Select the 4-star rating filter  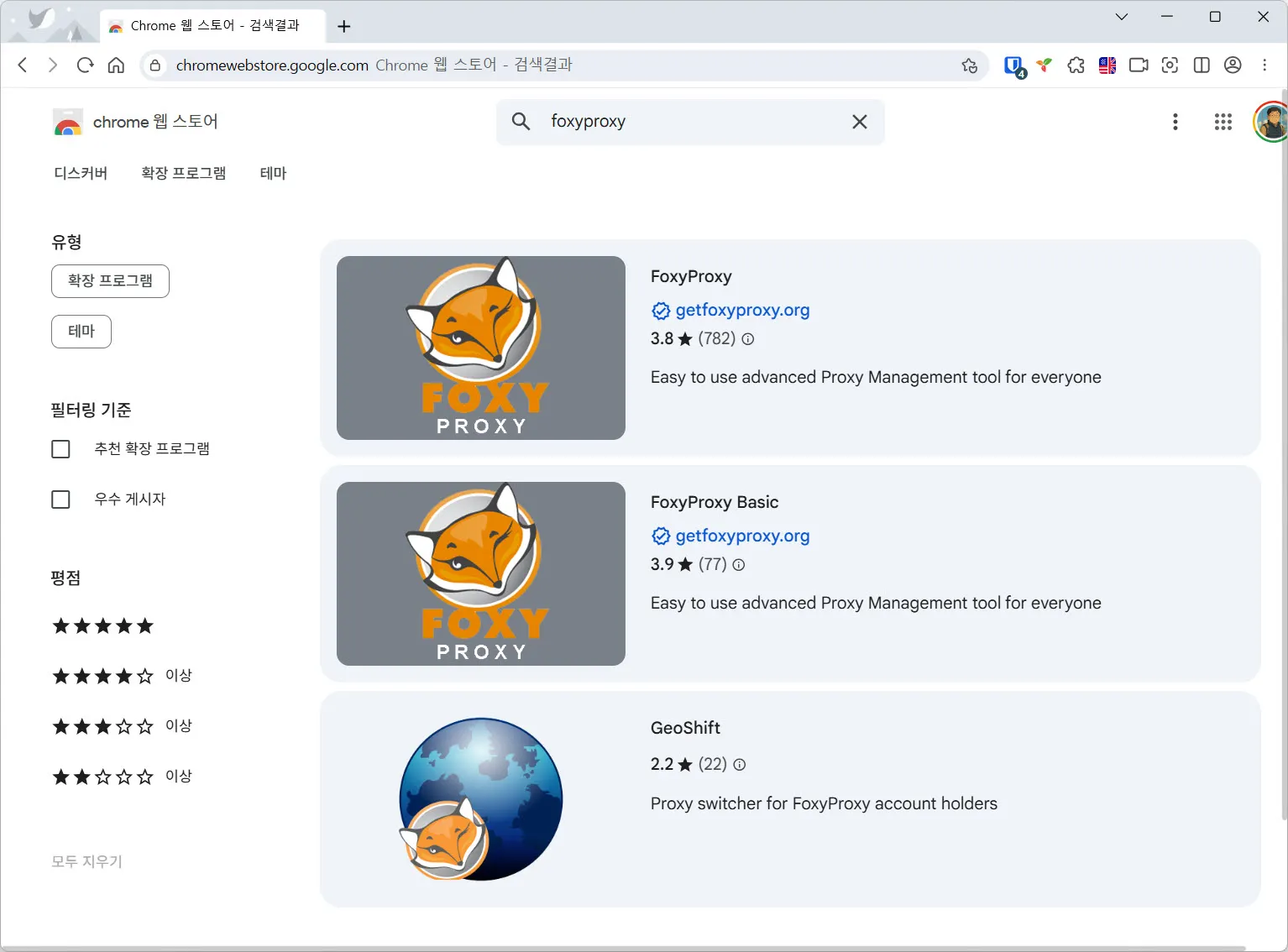102,675
